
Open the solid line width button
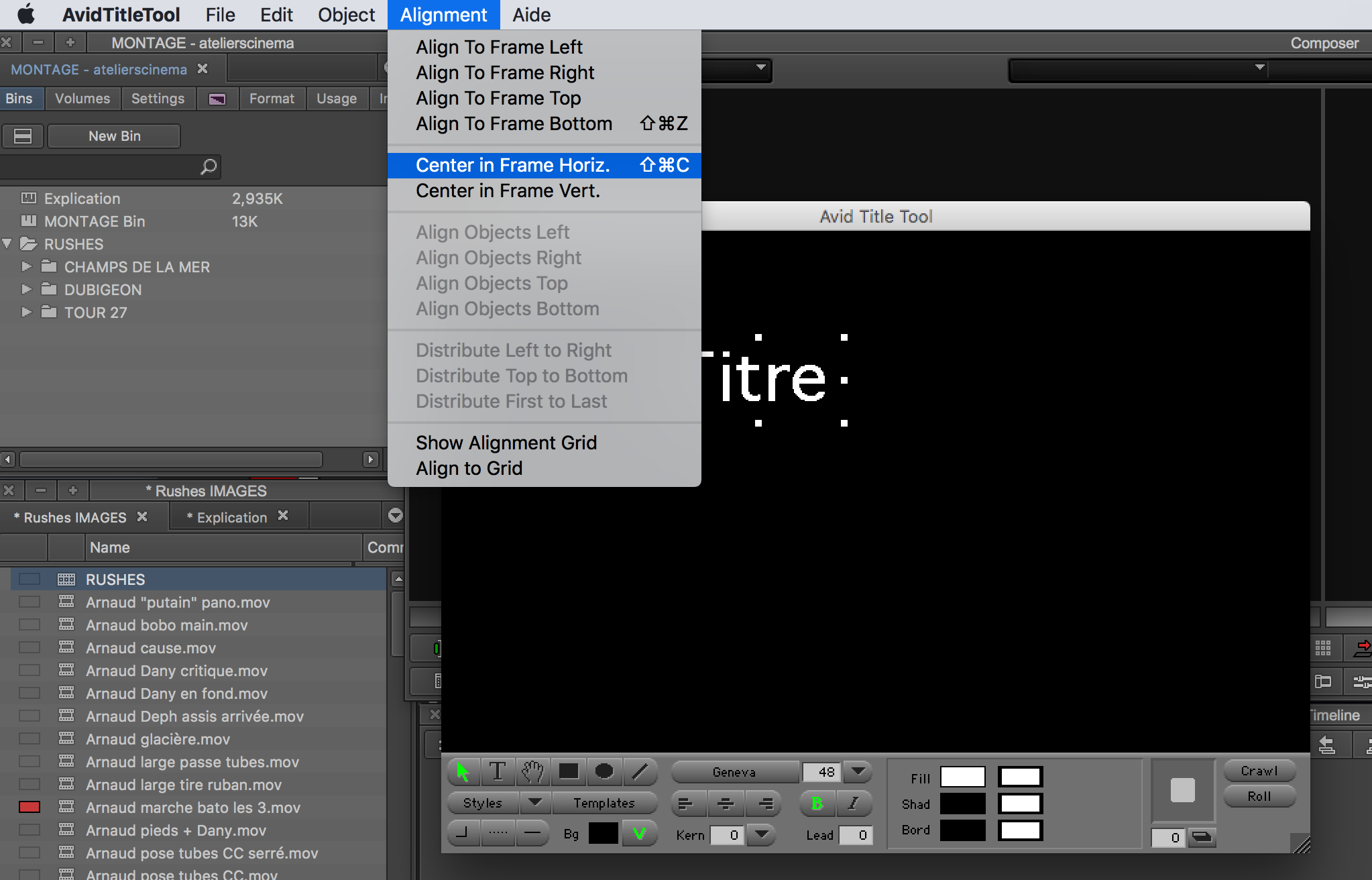(532, 834)
